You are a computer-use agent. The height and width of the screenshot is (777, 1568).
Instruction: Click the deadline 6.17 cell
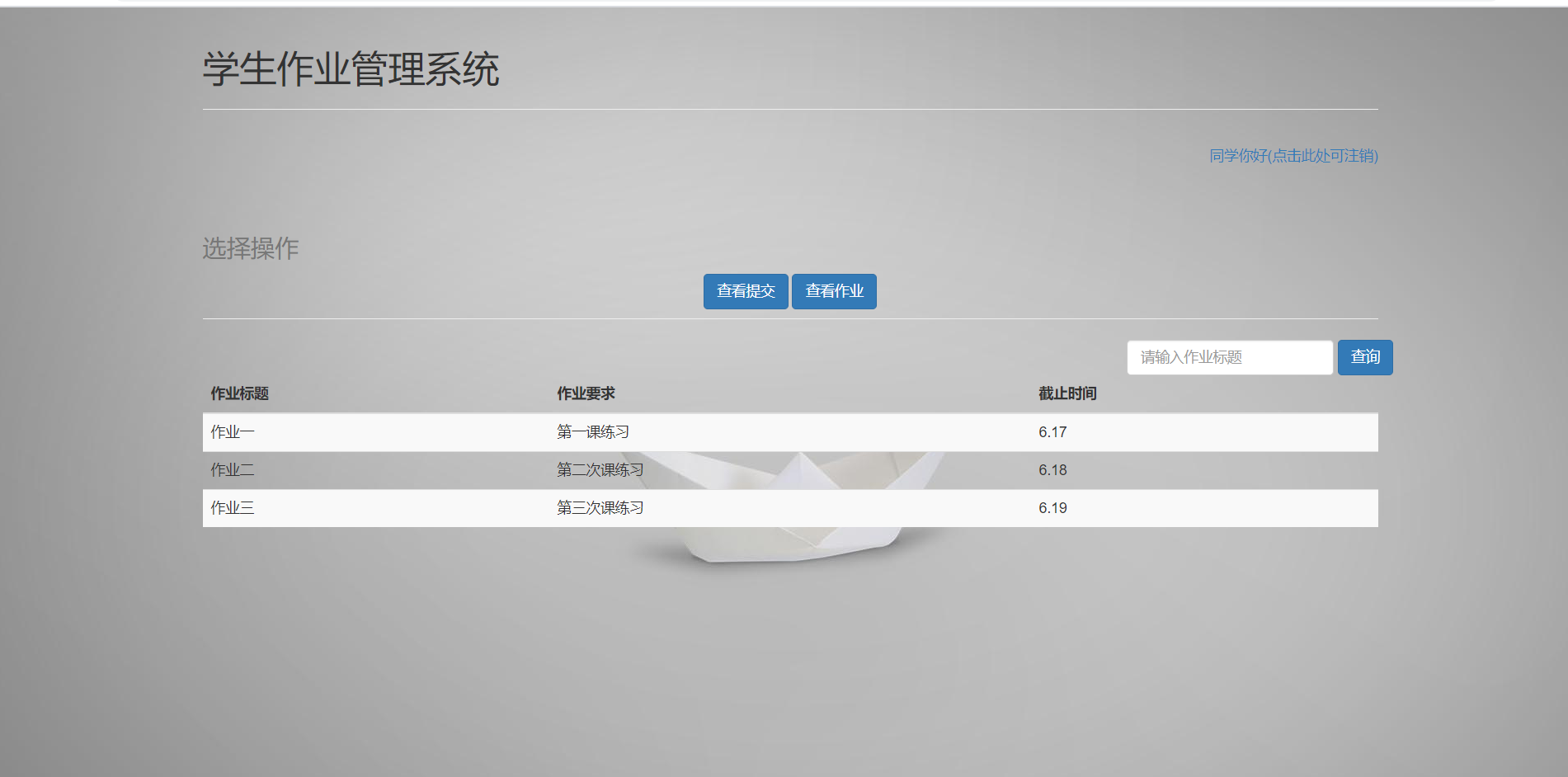1052,431
